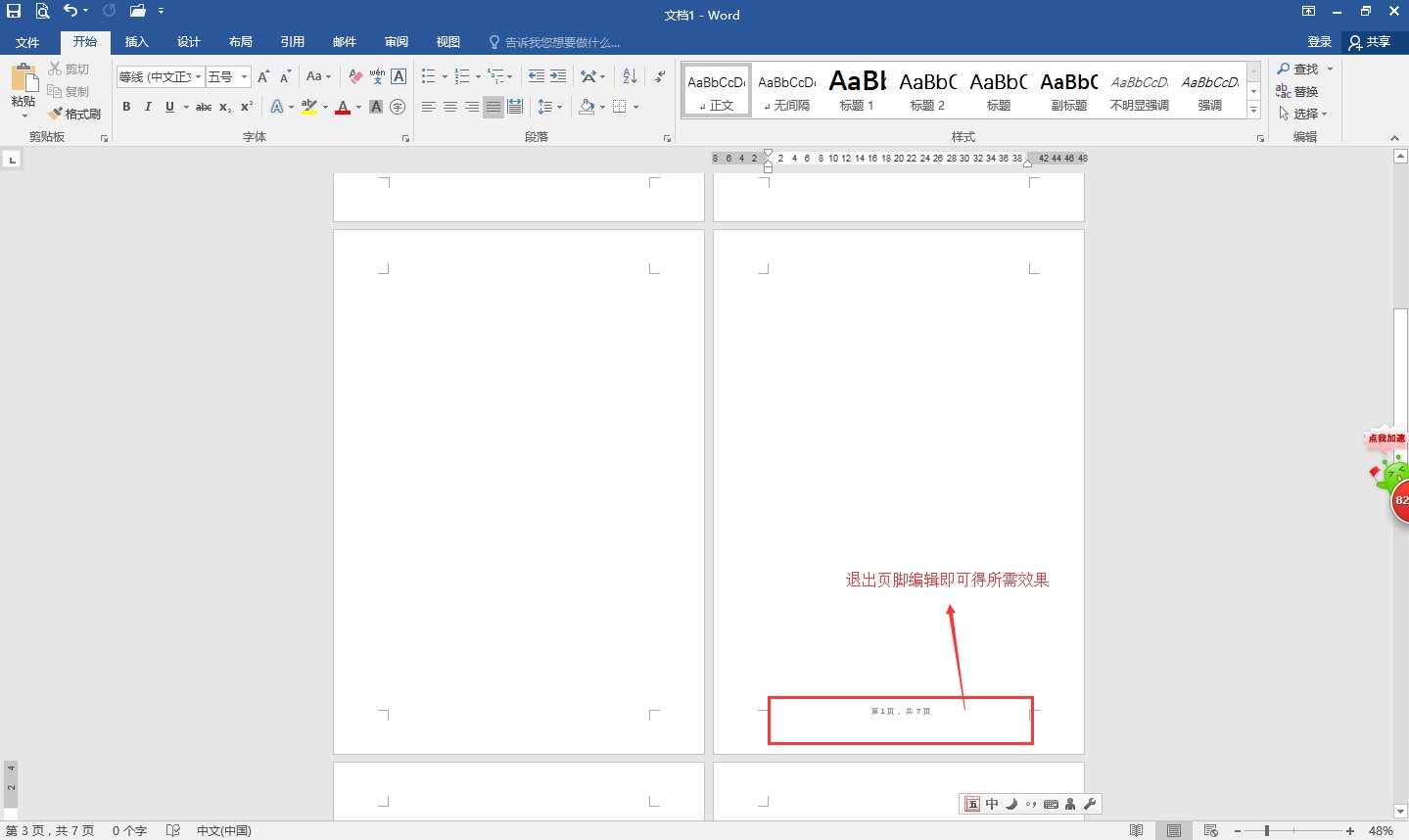Apply strikethrough formatting
1409x840 pixels.
coord(203,107)
